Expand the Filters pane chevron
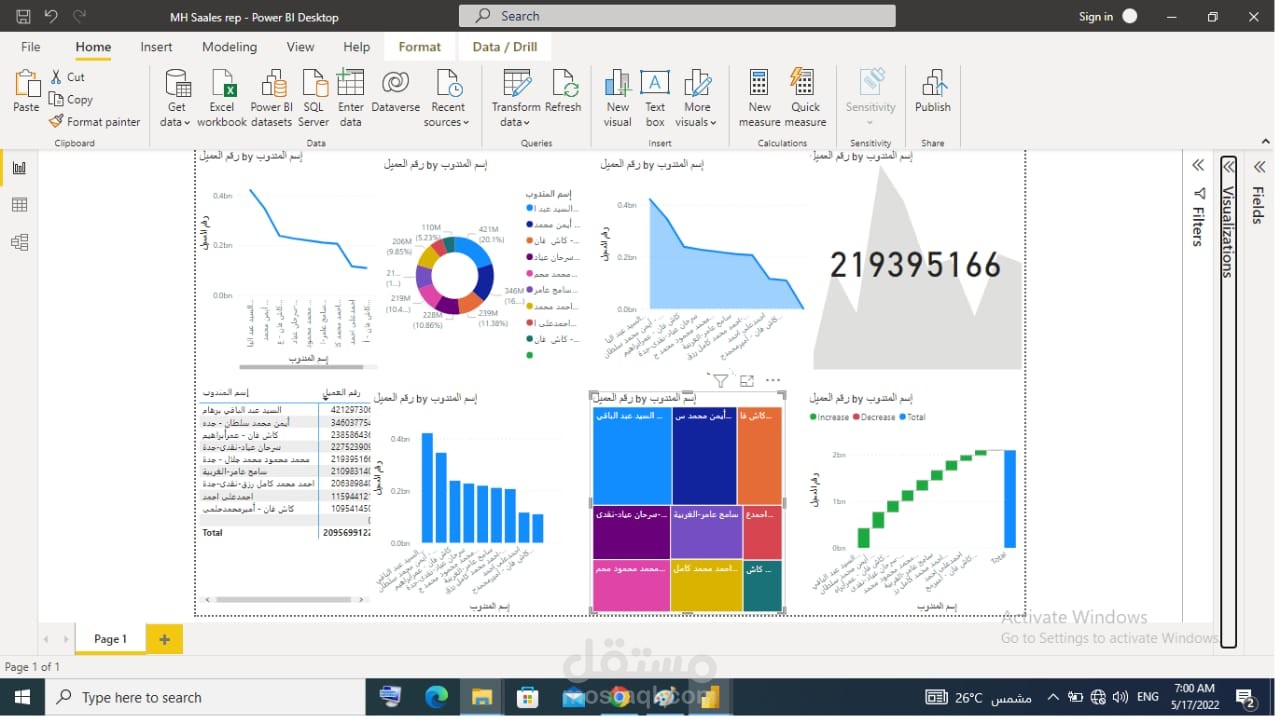1280x723 pixels. pyautogui.click(x=1197, y=166)
